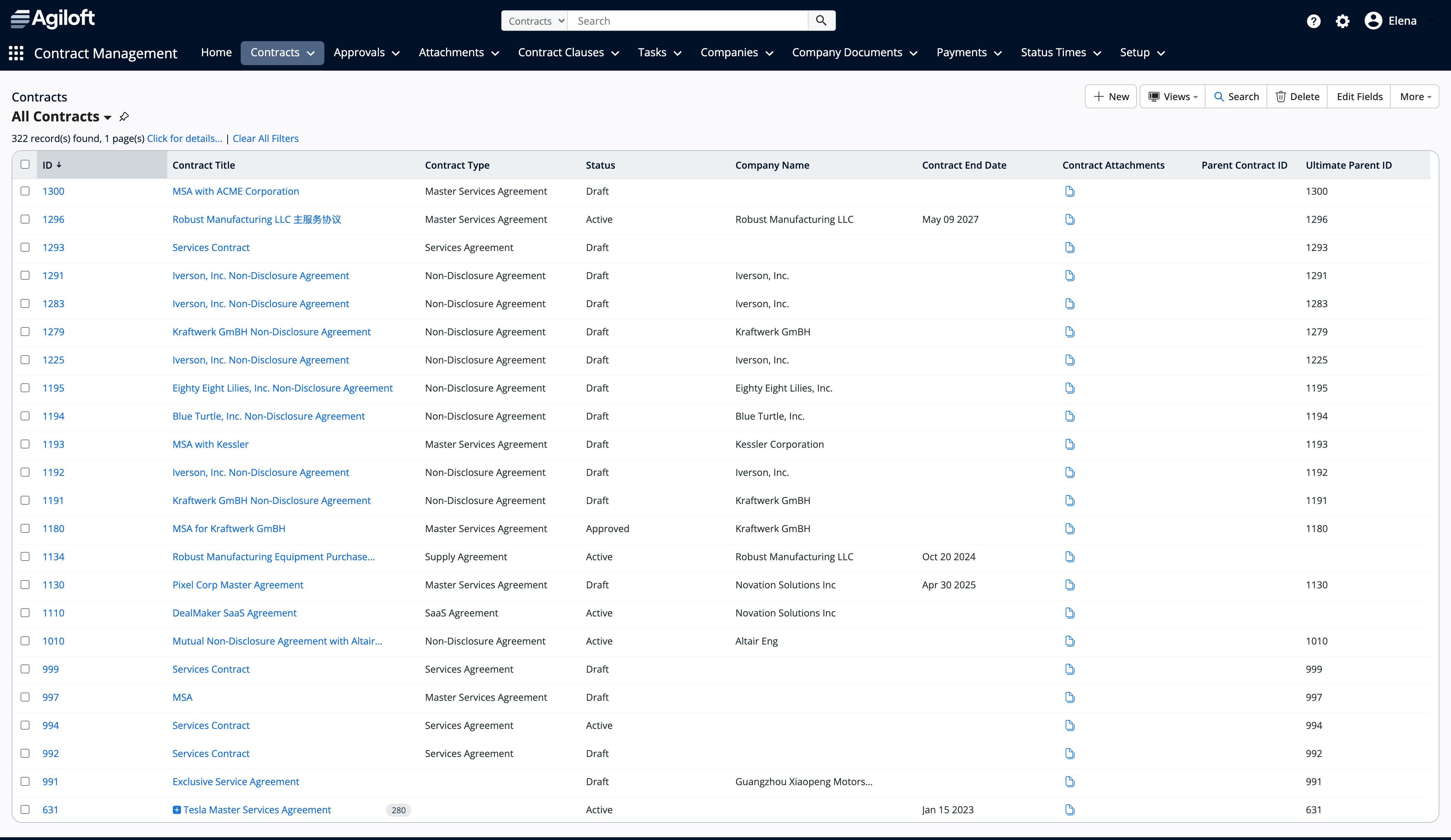Open the Views dropdown

pos(1172,96)
